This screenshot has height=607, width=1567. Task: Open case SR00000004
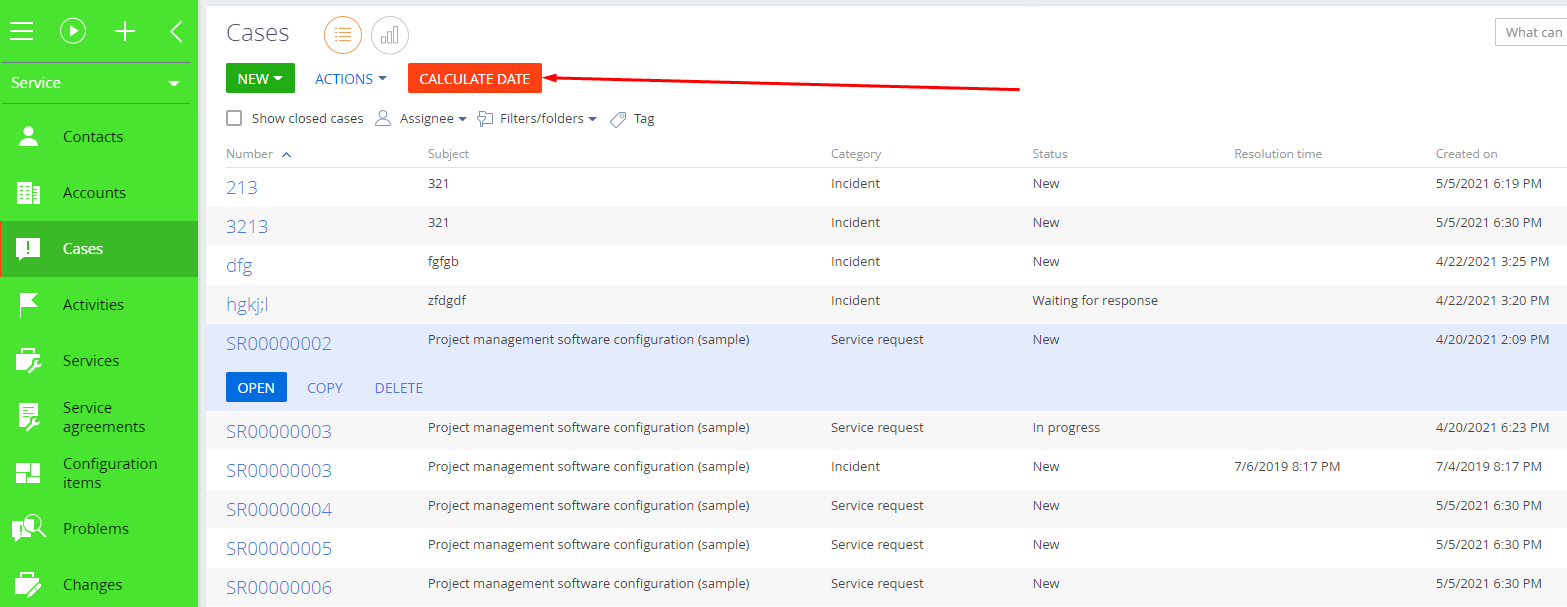[279, 510]
